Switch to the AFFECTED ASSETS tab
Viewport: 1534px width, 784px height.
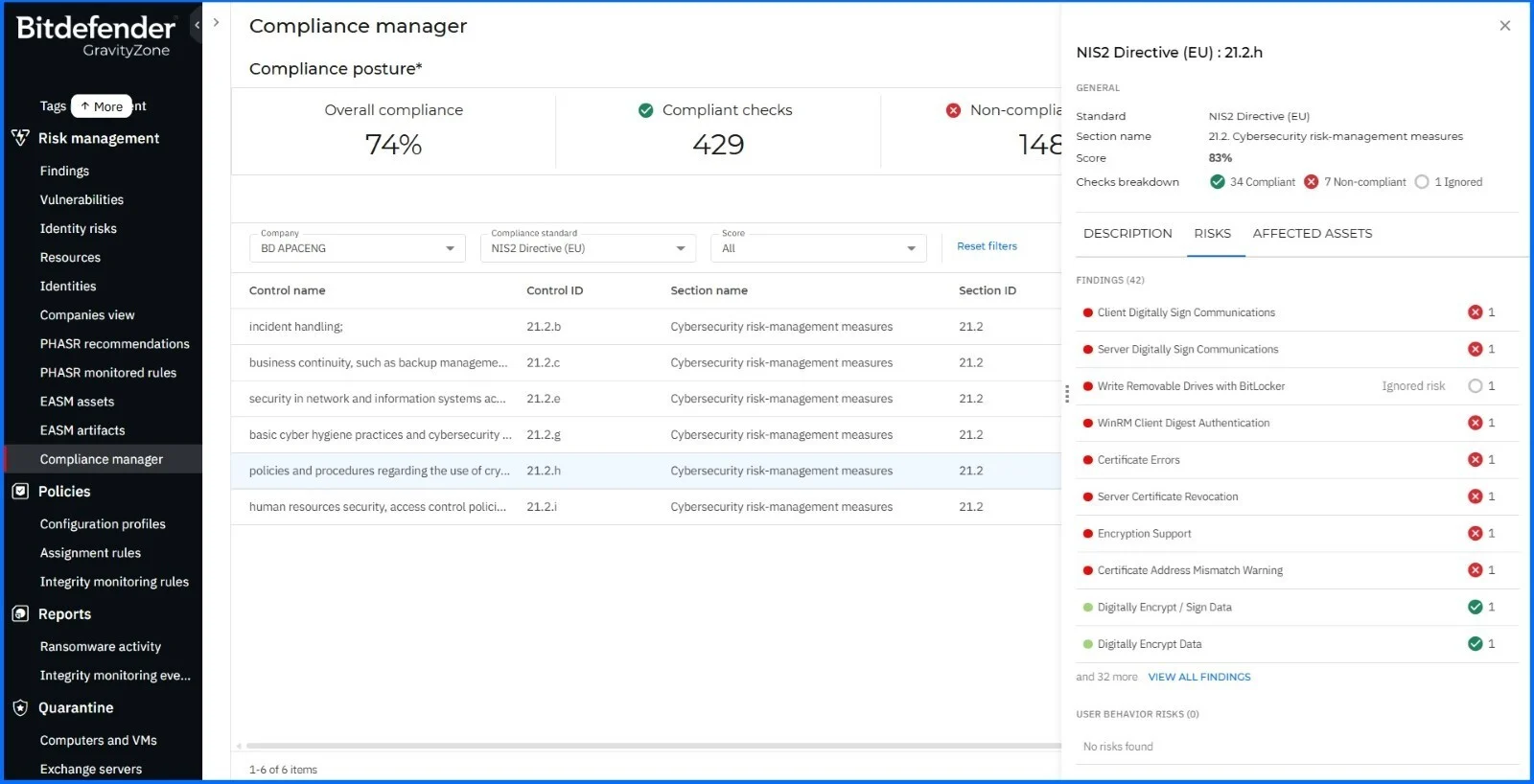pos(1312,234)
